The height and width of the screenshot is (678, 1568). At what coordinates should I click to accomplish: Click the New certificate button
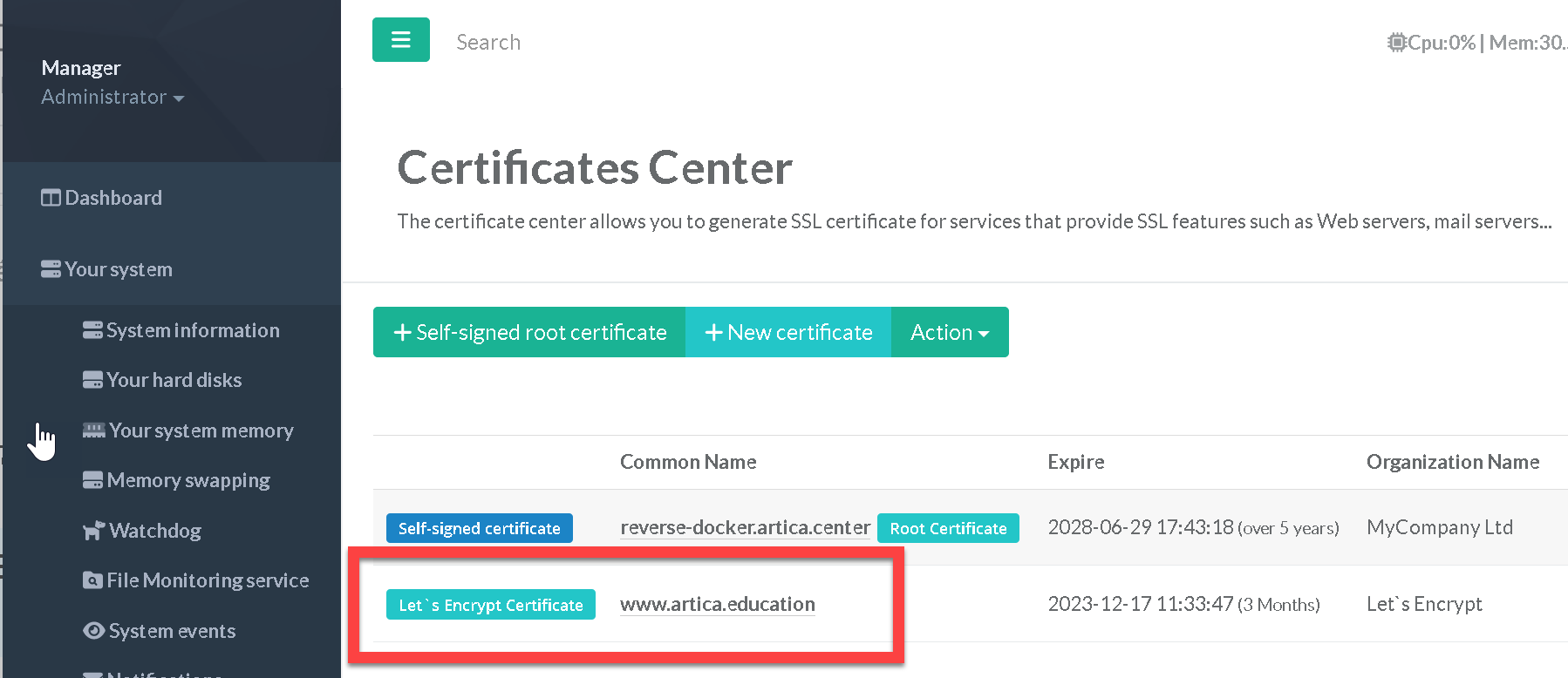[x=788, y=332]
